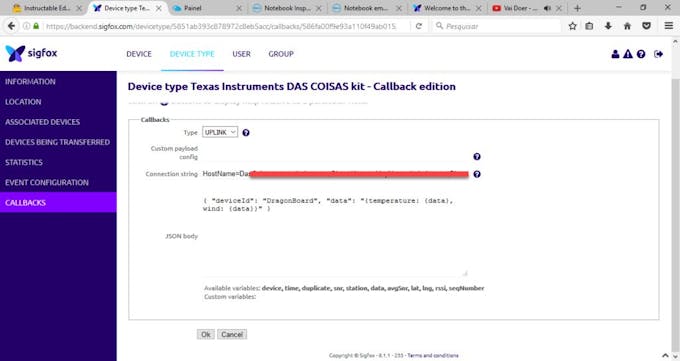Viewport: 680px width, 361px height.
Task: Reload the page with refresh icon
Action: (418, 26)
